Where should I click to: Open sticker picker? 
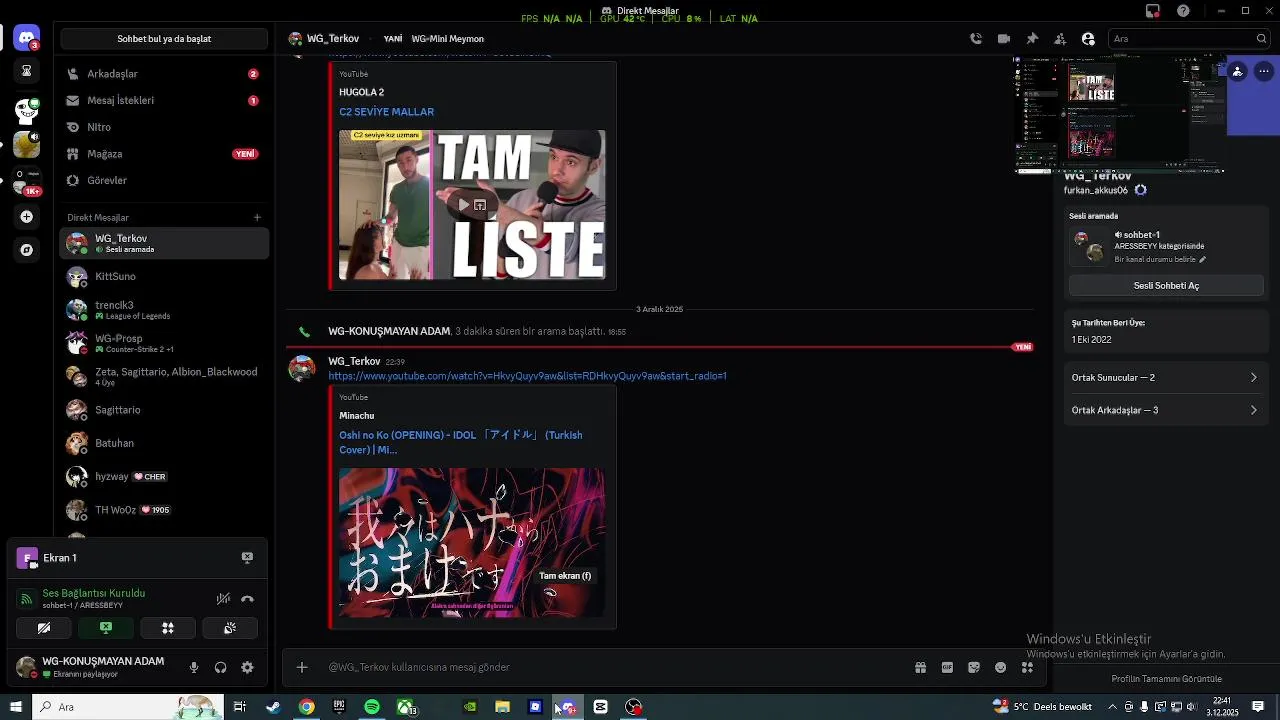974,667
